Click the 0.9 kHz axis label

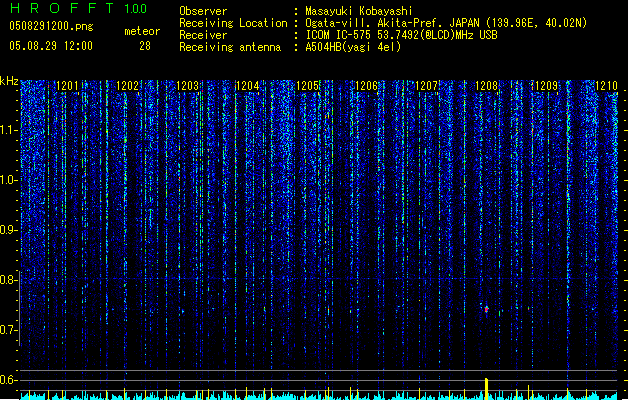(x=9, y=230)
